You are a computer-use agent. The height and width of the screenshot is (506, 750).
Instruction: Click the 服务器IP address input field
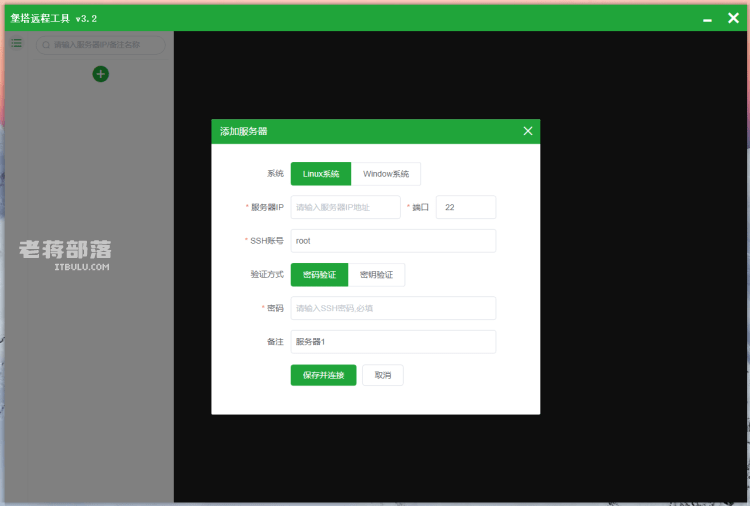click(x=345, y=207)
